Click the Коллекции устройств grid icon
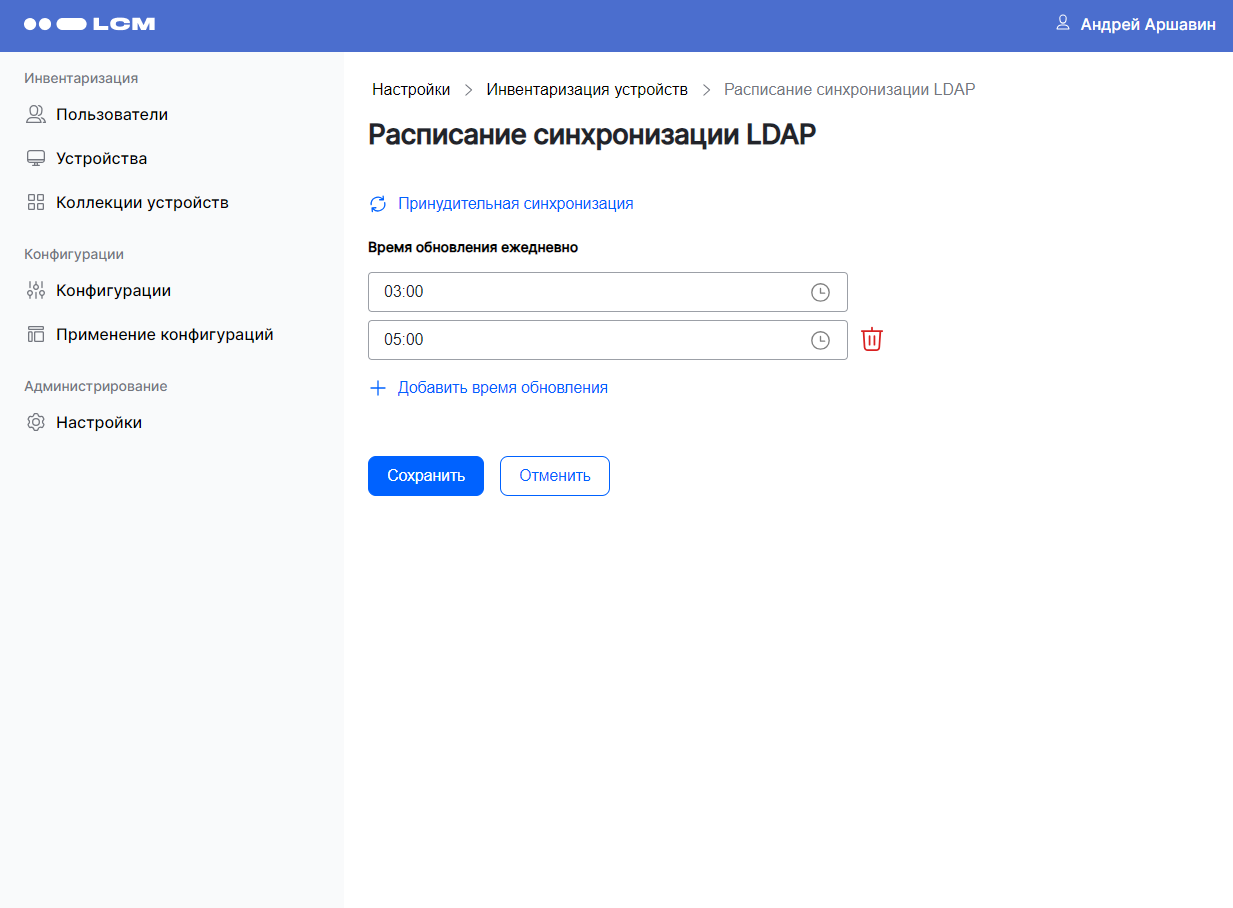 point(34,201)
